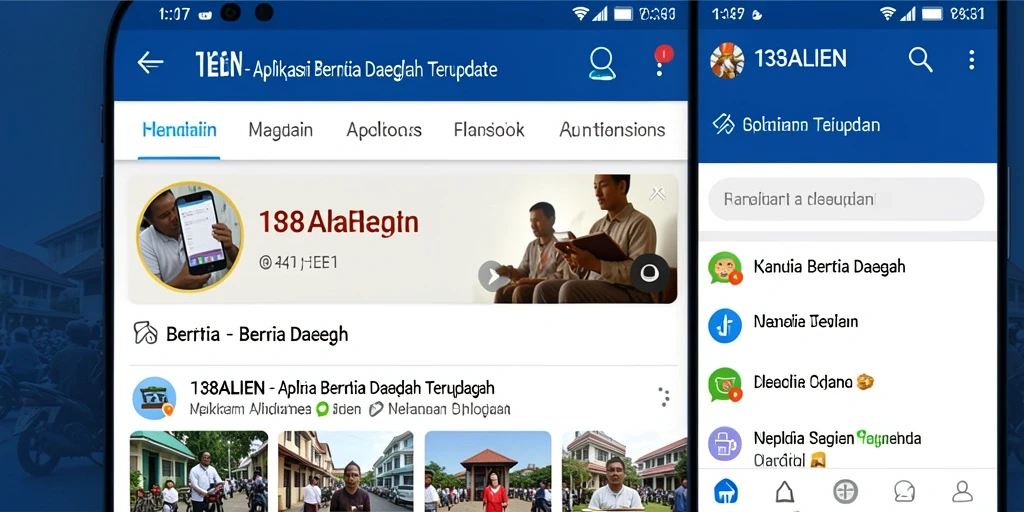The image size is (1024, 512).
Task: Open first post photo with green-roof building
Action: (199, 470)
